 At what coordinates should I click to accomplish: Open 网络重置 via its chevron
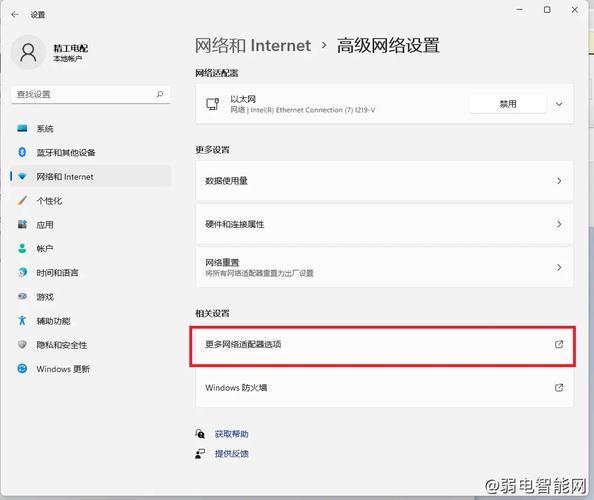[x=559, y=267]
